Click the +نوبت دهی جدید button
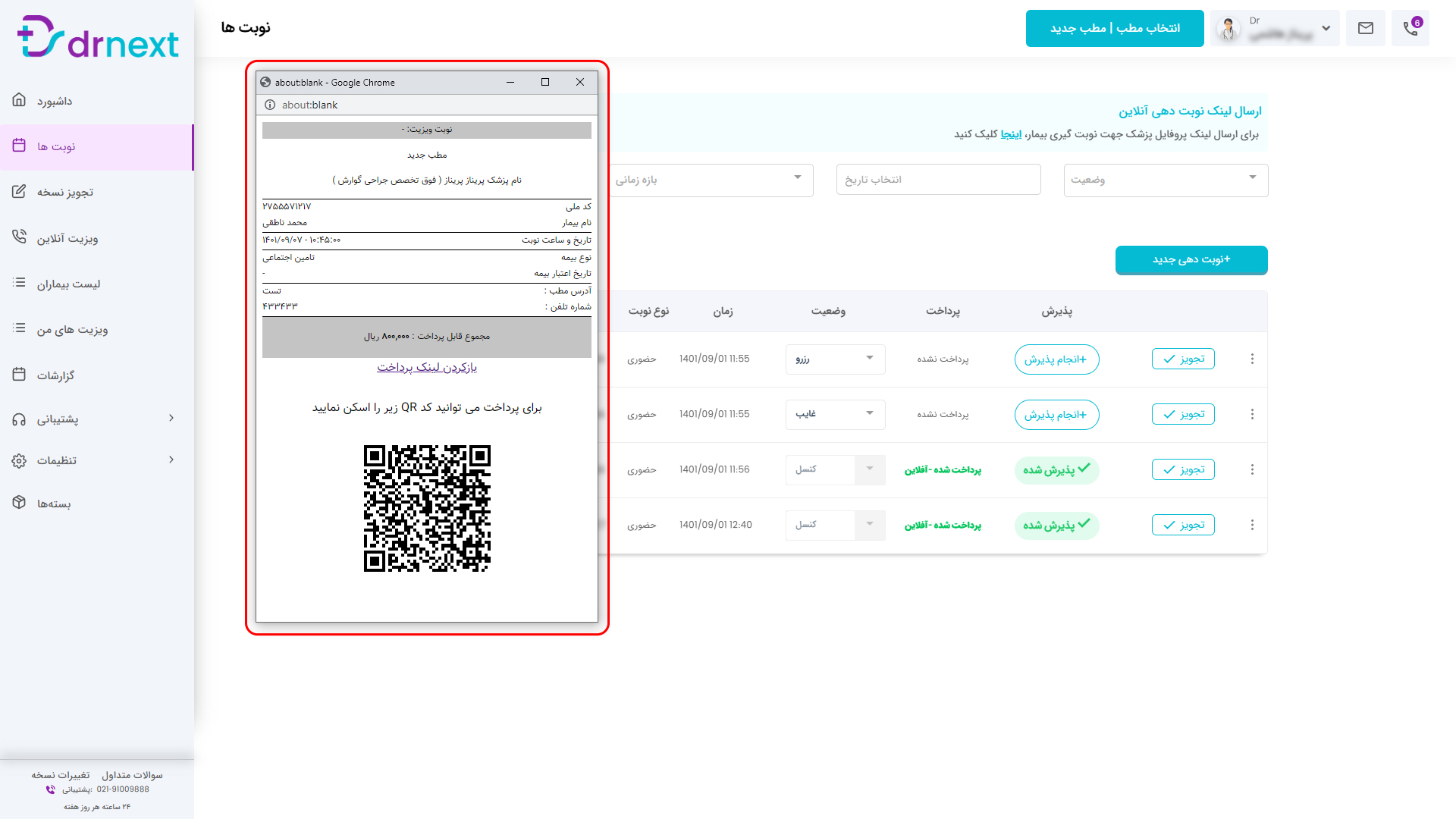Image resolution: width=1456 pixels, height=819 pixels. pos(1191,259)
